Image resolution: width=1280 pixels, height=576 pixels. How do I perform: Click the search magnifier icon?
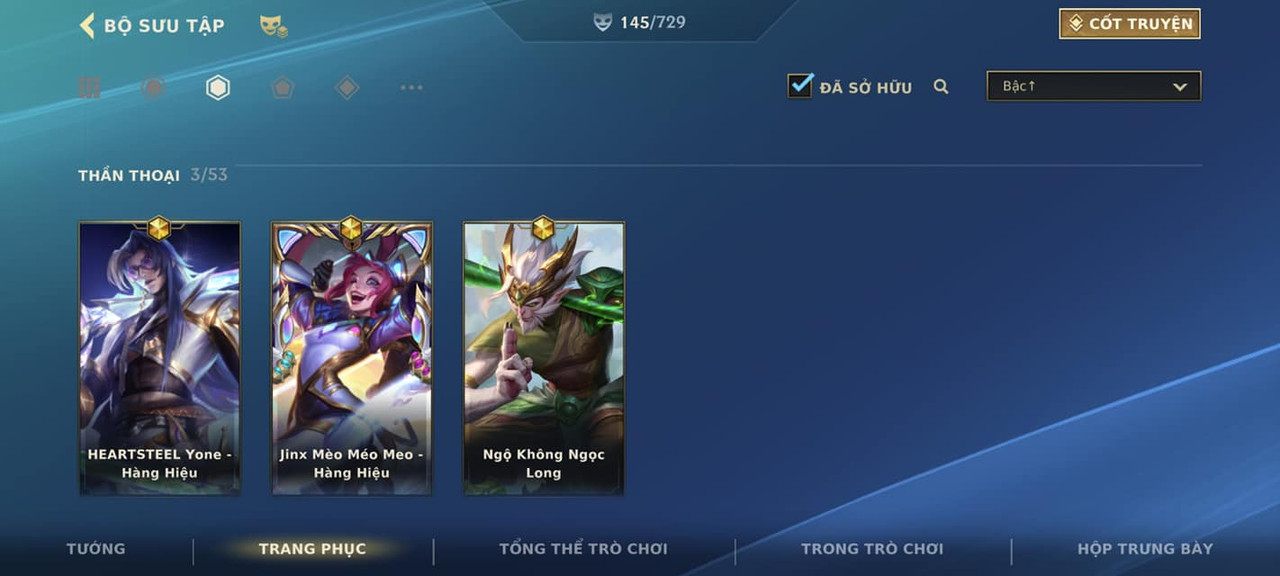[941, 87]
